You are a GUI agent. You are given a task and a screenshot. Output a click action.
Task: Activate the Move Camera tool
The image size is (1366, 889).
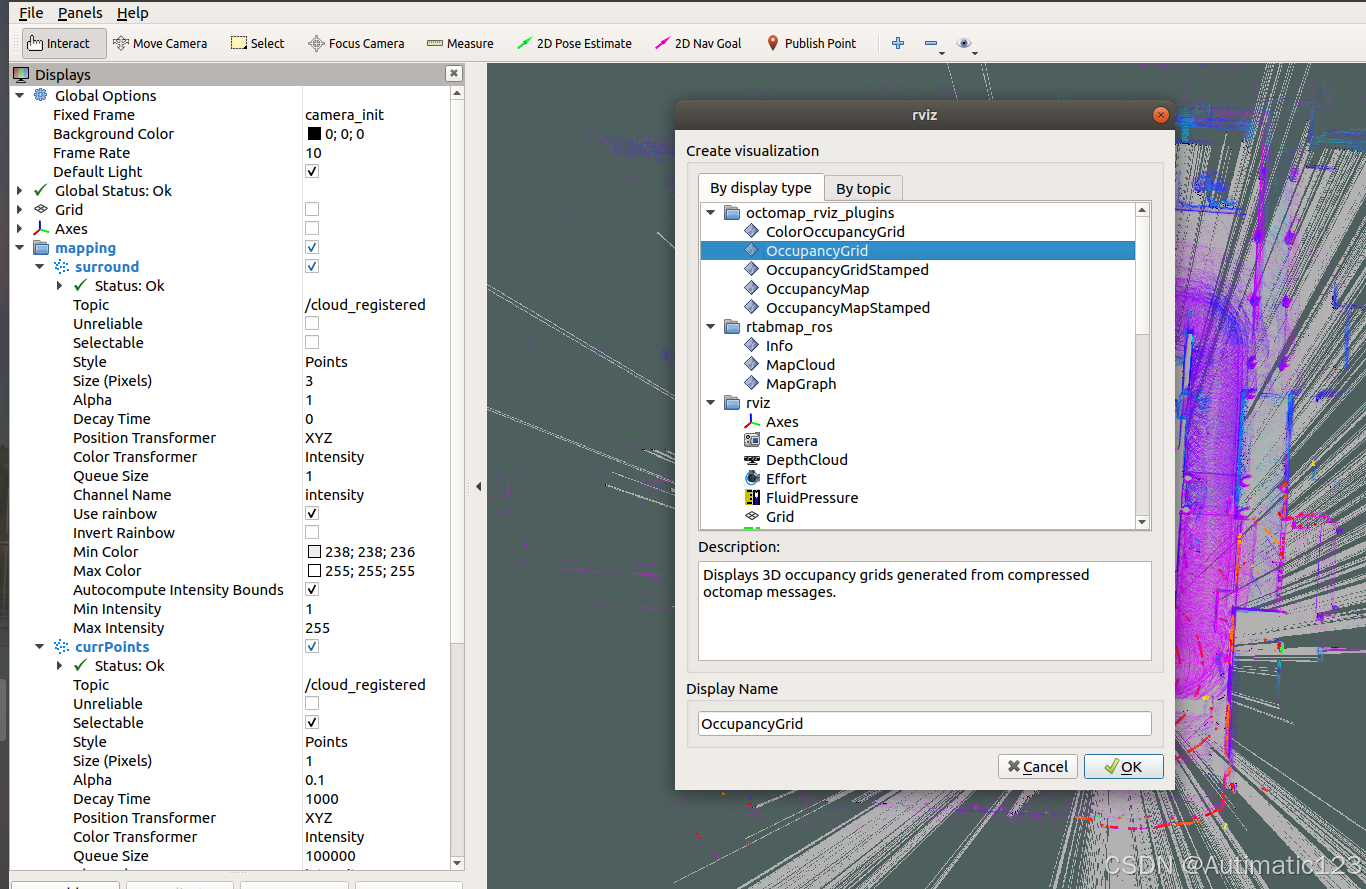tap(160, 43)
